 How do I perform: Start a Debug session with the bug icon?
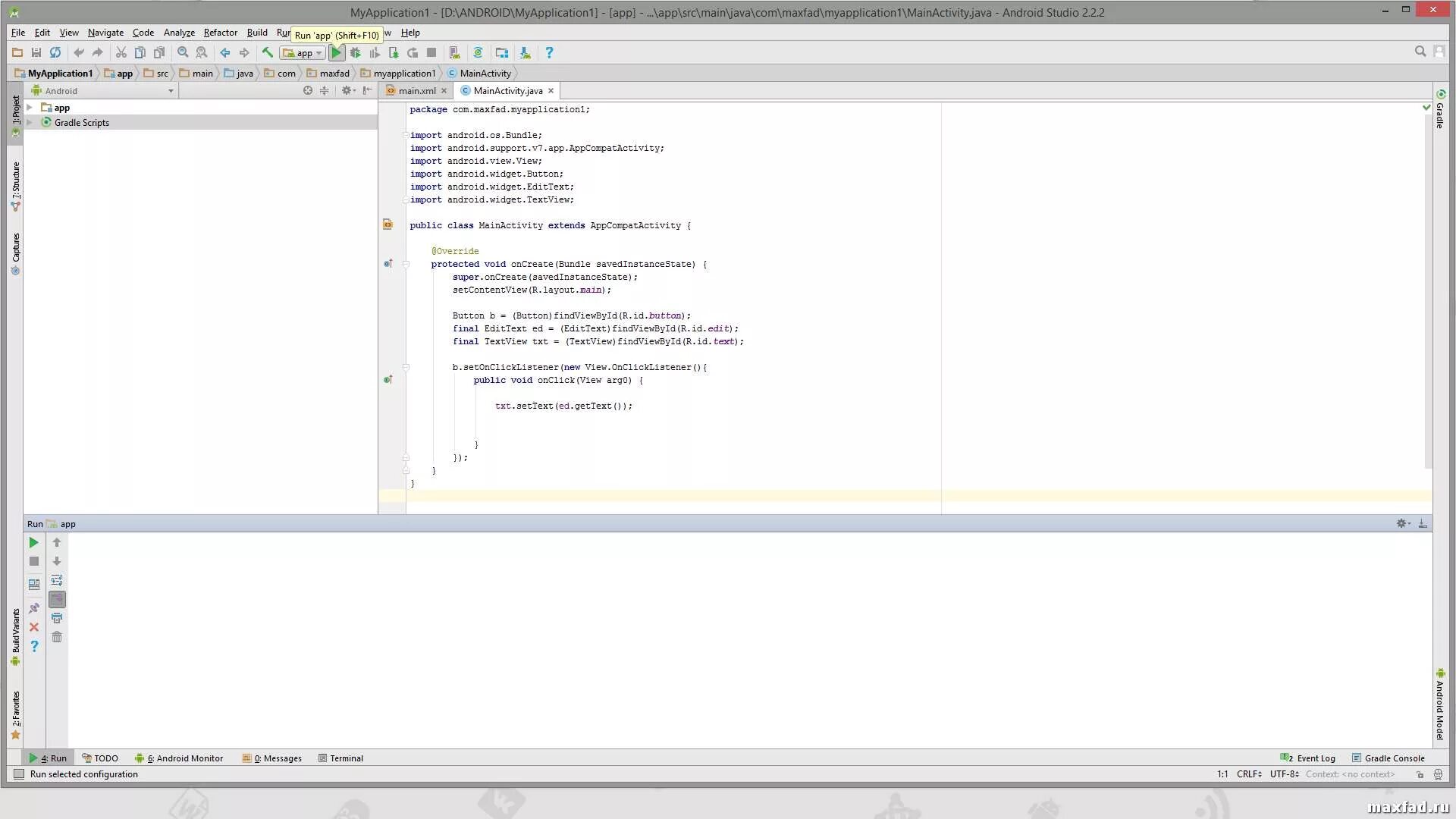tap(356, 52)
